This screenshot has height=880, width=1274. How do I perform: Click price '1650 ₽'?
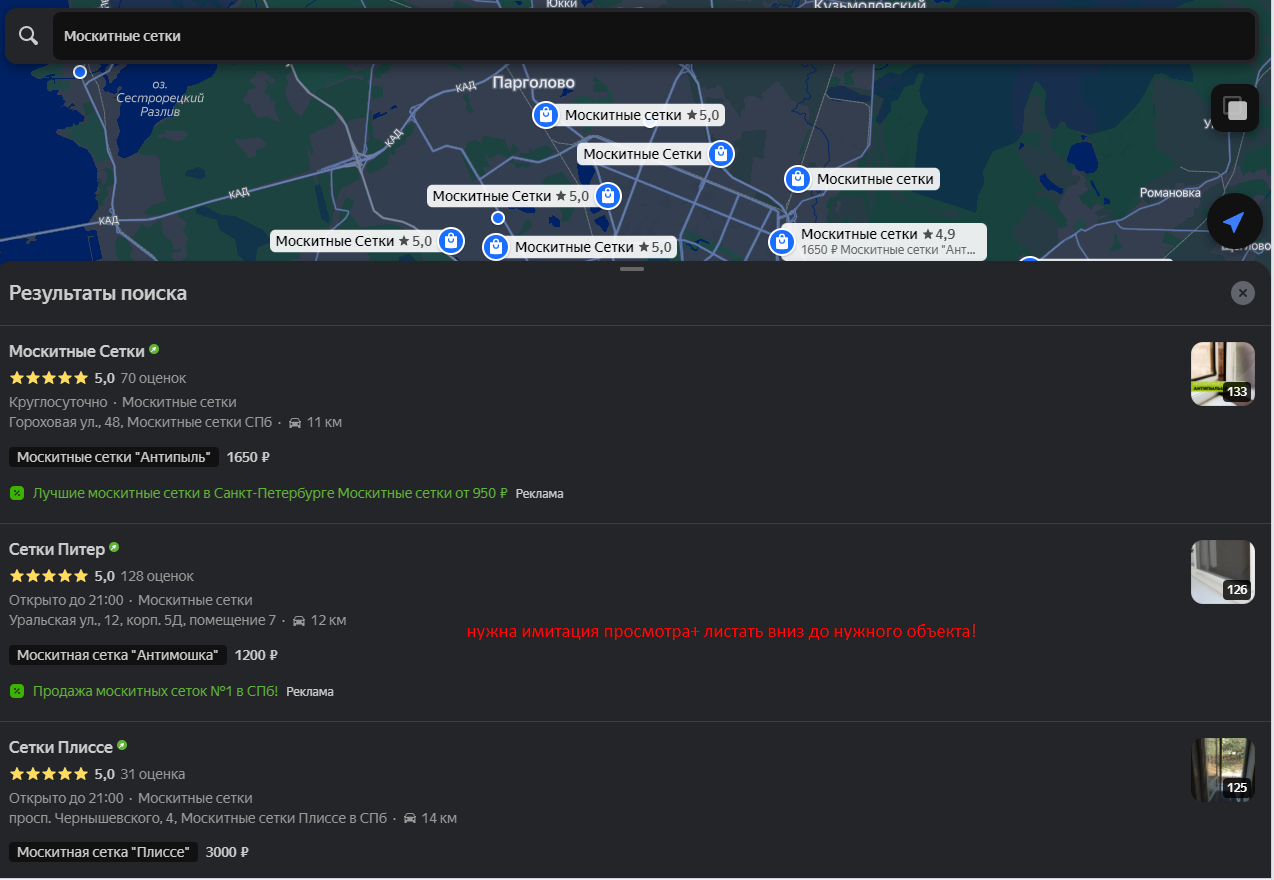[x=248, y=457]
